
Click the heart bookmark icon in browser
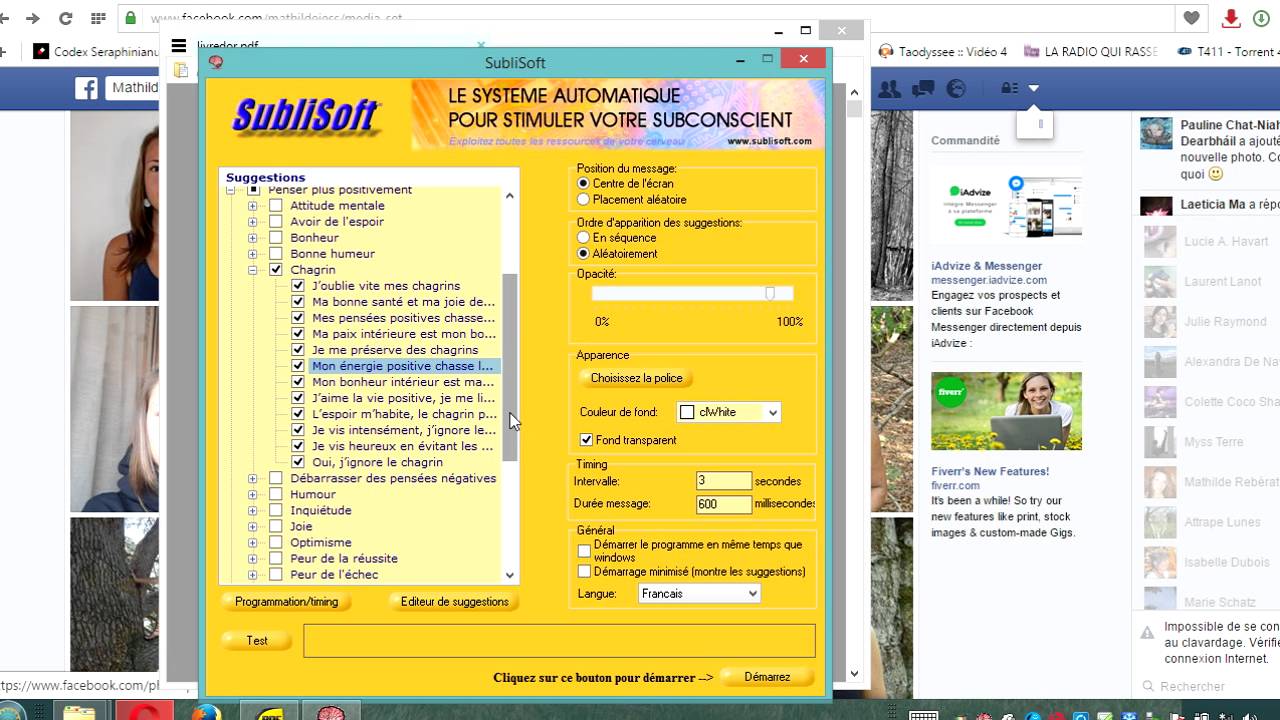[1191, 18]
